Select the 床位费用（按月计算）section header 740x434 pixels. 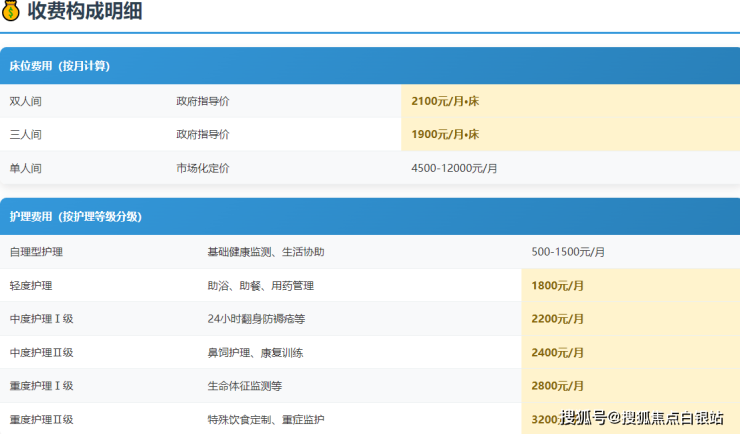pos(60,66)
